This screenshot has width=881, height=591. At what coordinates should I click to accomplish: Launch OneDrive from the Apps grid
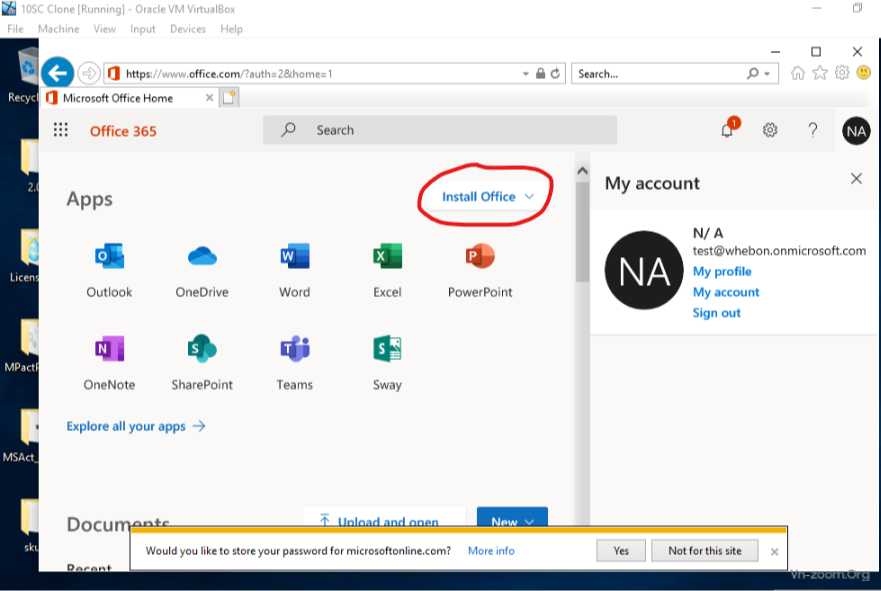(202, 258)
